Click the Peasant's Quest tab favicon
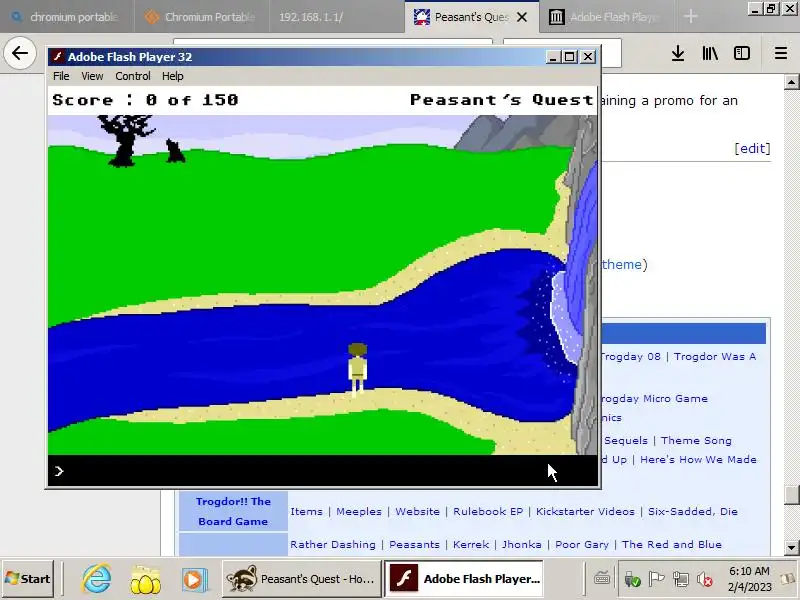800x600 pixels. 421,17
